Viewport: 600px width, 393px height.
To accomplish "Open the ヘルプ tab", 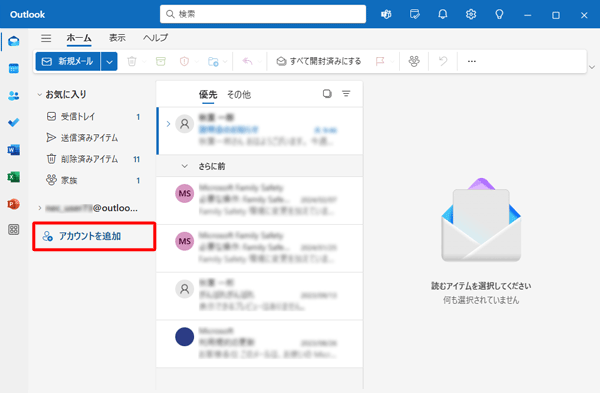I will pos(155,38).
